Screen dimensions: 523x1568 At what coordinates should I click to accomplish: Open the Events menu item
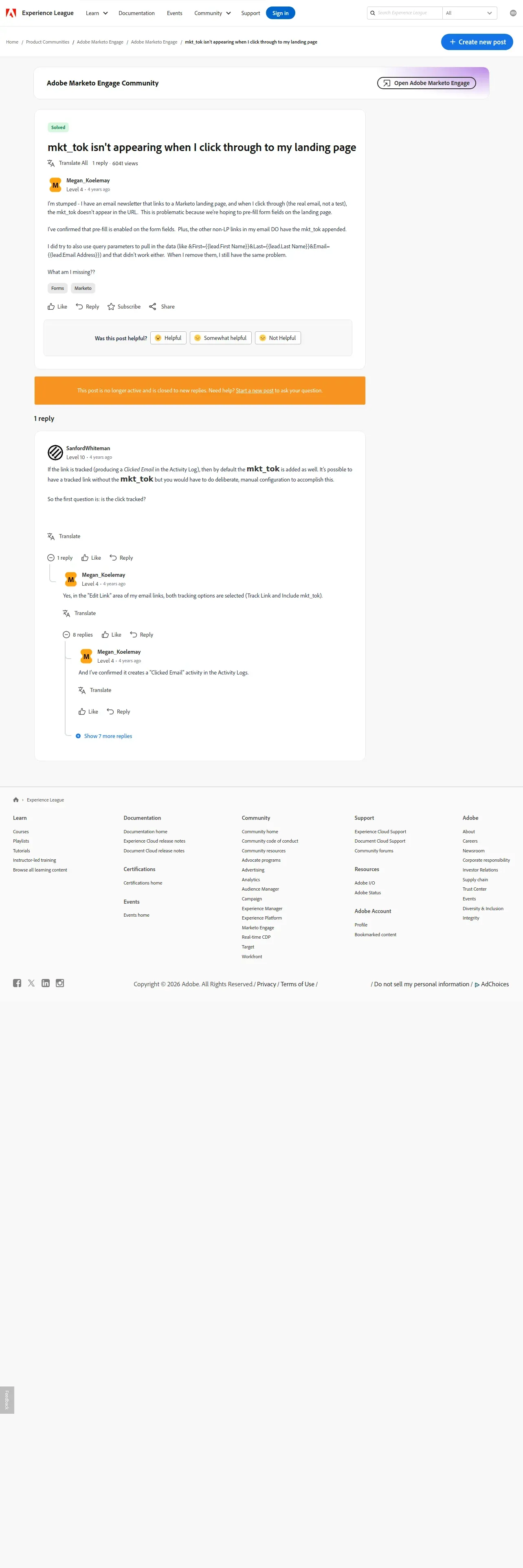[x=175, y=13]
